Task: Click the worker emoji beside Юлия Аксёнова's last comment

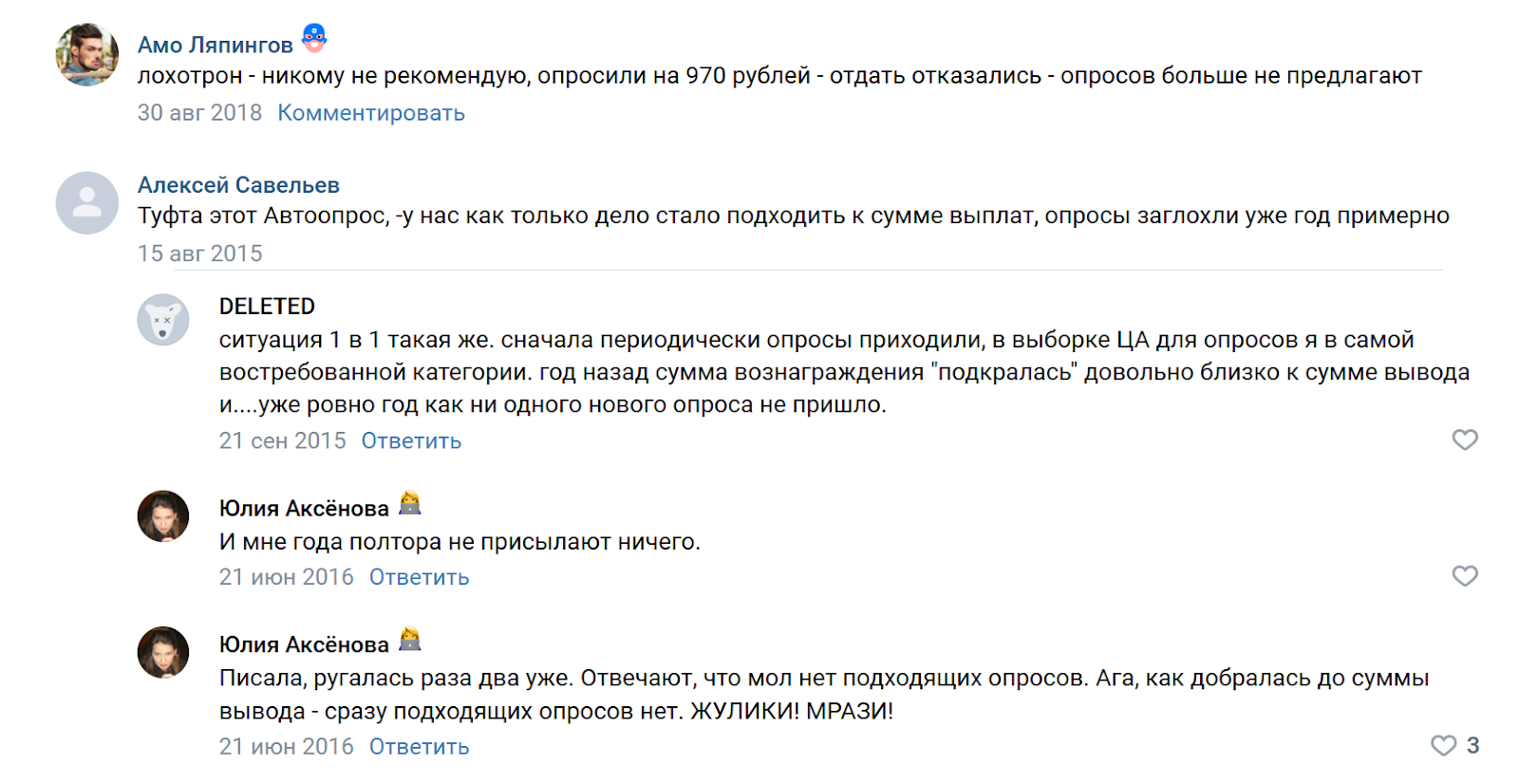Action: 408,643
